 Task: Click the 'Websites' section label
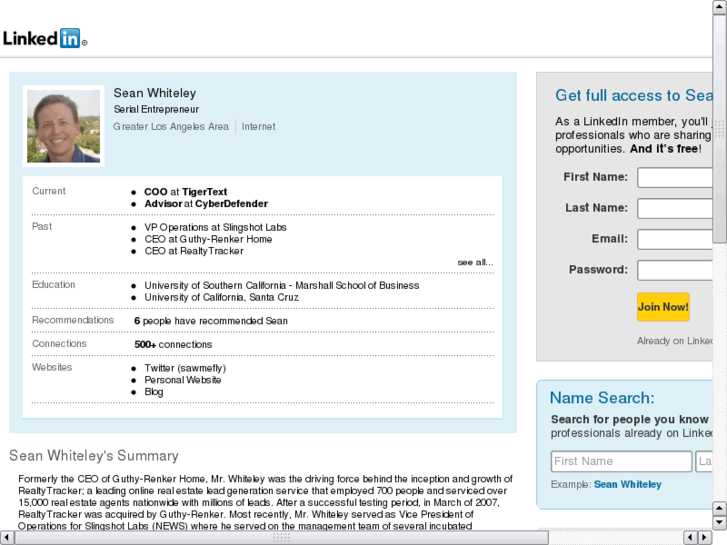click(x=52, y=367)
